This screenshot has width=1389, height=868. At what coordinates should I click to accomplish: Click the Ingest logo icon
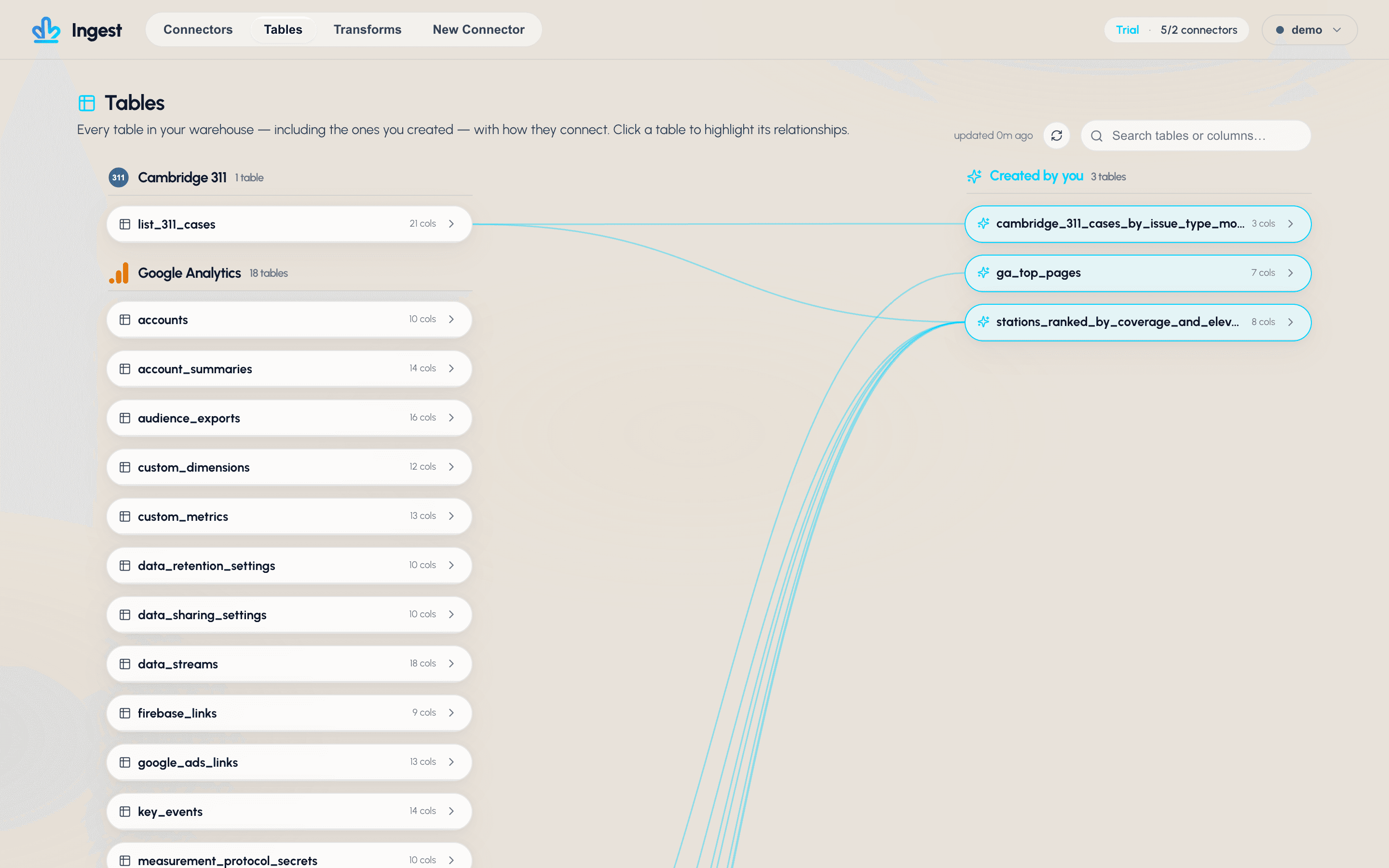click(x=46, y=30)
